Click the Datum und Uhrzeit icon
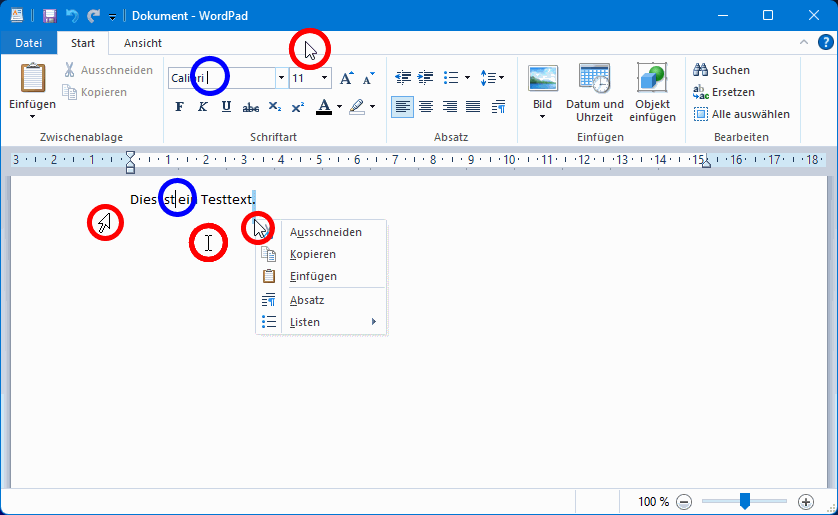 pos(594,79)
